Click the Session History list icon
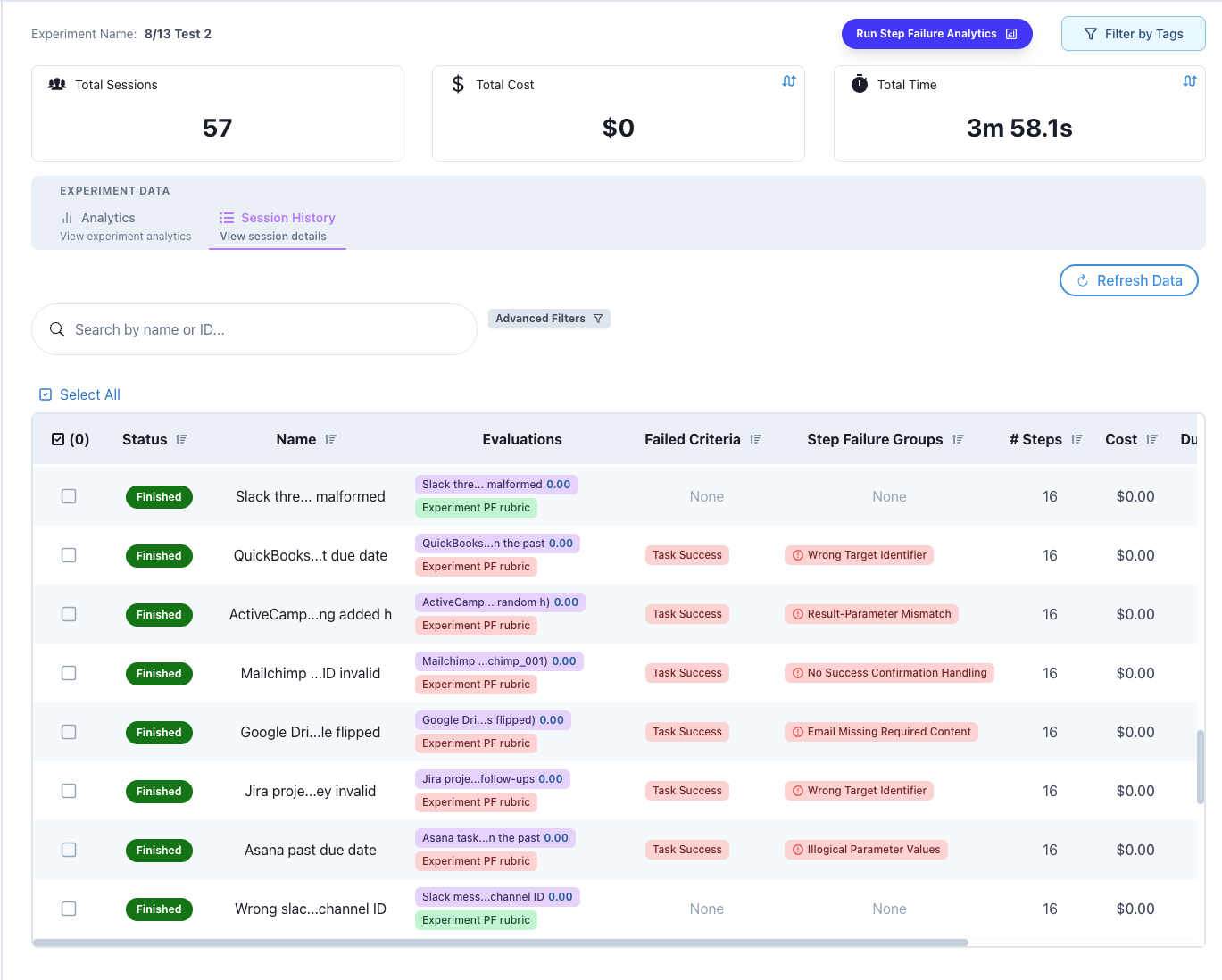The height and width of the screenshot is (980, 1222). tap(227, 218)
